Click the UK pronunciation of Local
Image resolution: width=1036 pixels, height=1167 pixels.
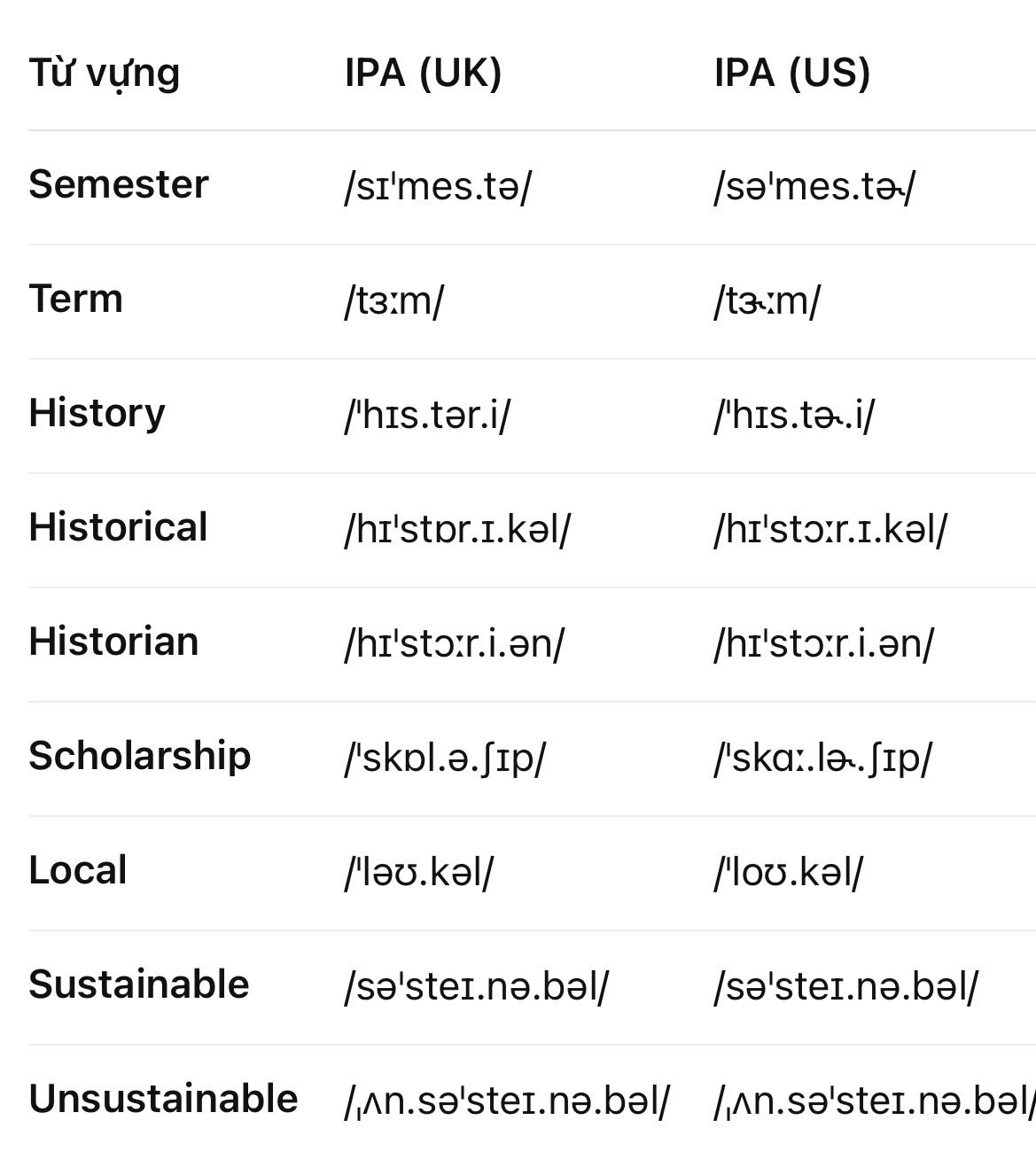click(x=418, y=872)
